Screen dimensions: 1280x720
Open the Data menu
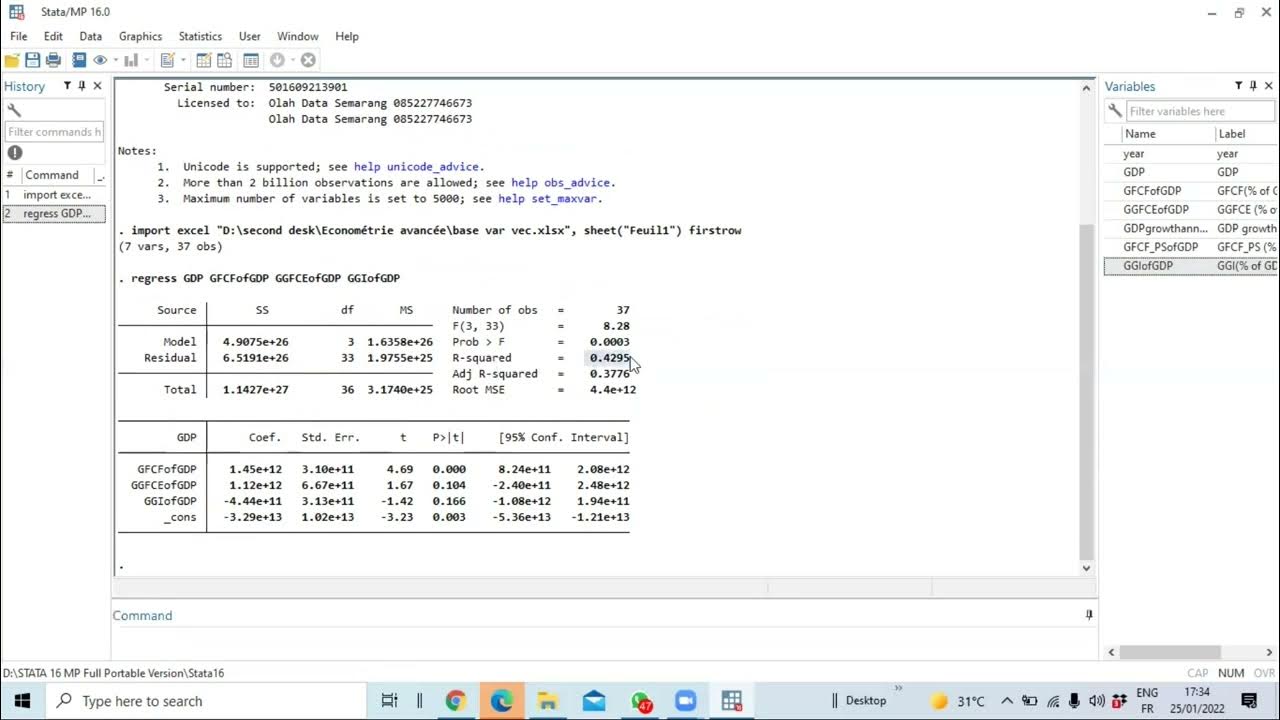click(x=91, y=36)
